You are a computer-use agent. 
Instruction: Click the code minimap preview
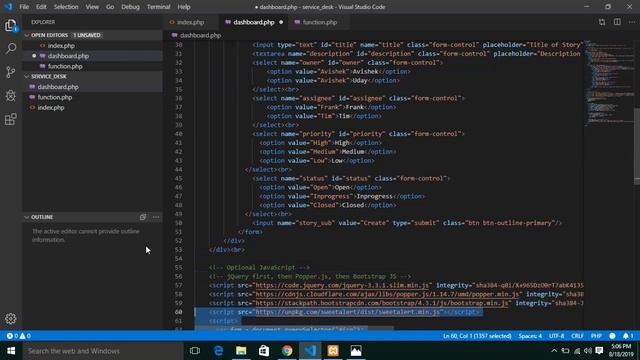point(608,82)
